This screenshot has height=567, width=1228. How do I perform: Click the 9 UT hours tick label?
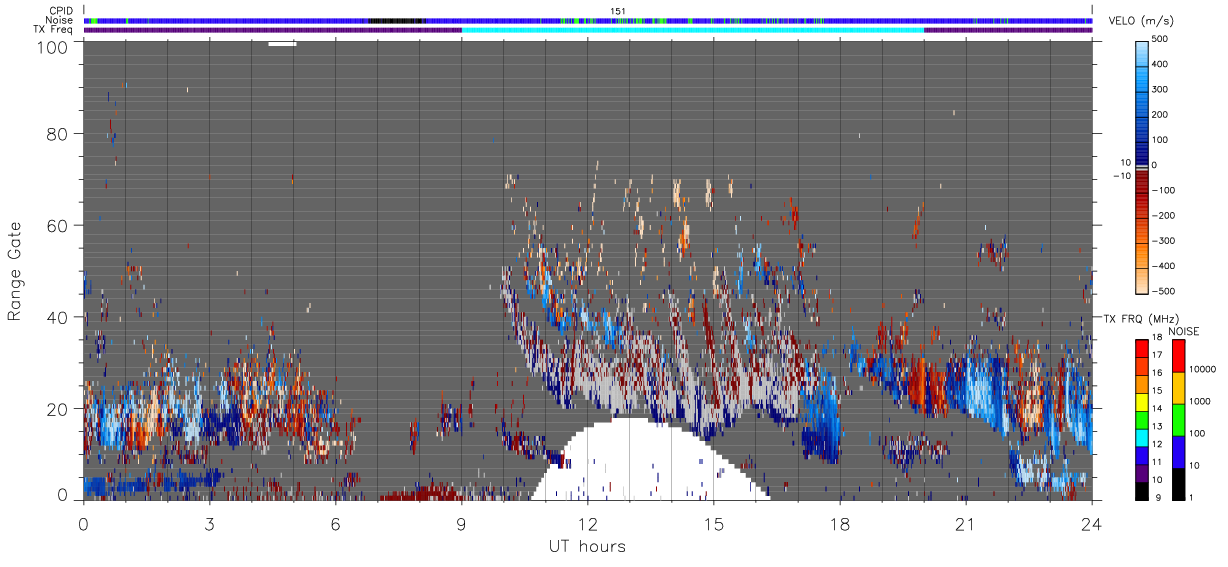pyautogui.click(x=461, y=524)
